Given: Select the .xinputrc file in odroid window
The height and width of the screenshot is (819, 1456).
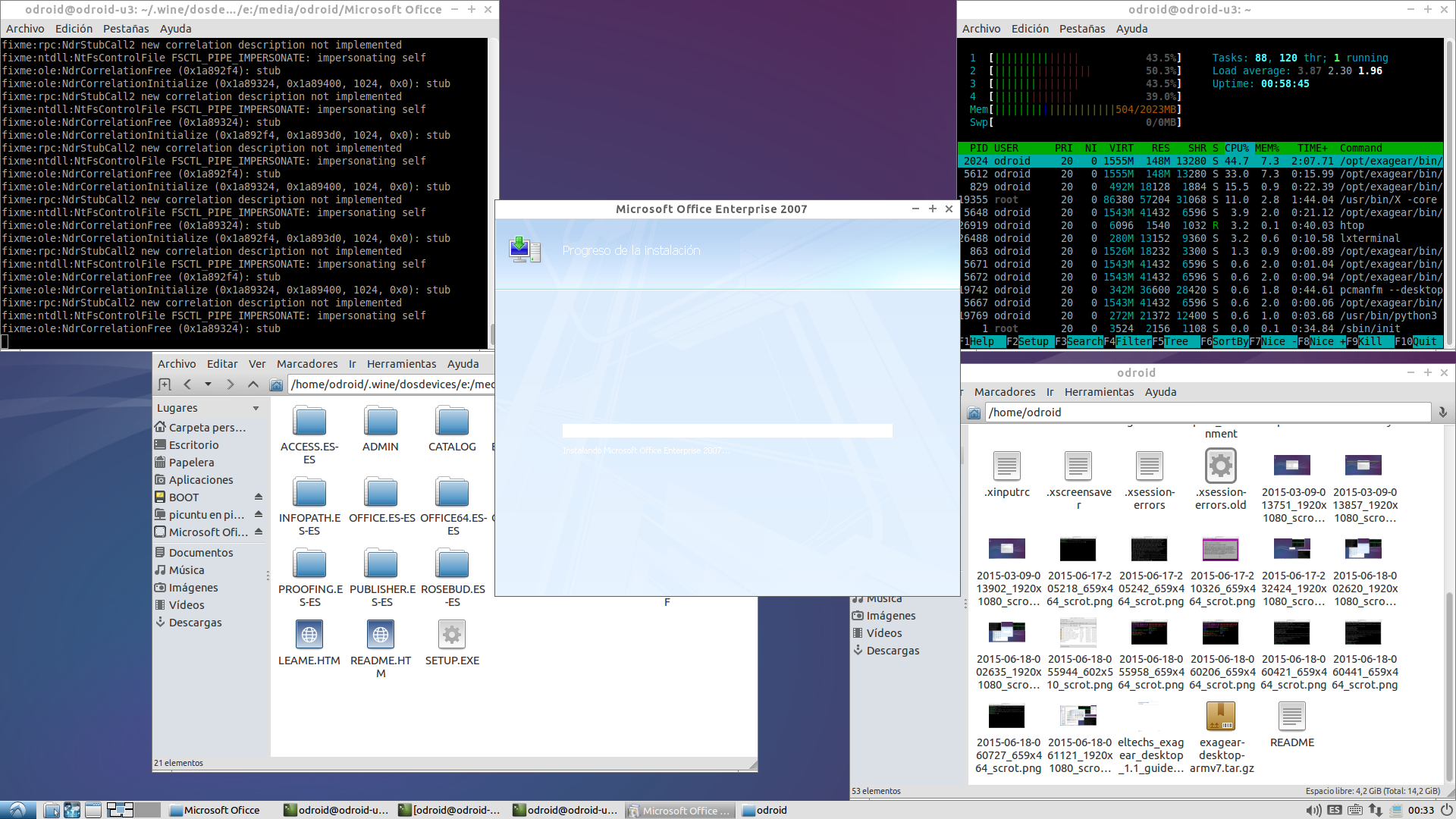Looking at the screenshot, I should pyautogui.click(x=1007, y=474).
